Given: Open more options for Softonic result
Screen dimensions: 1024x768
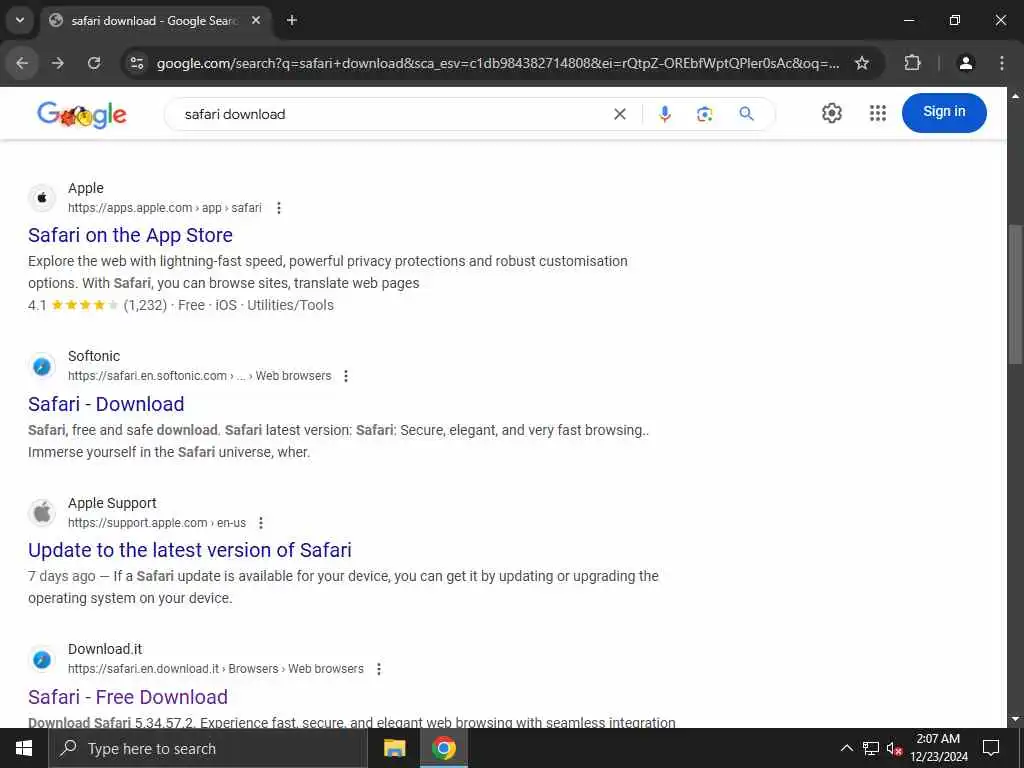Looking at the screenshot, I should 346,376.
